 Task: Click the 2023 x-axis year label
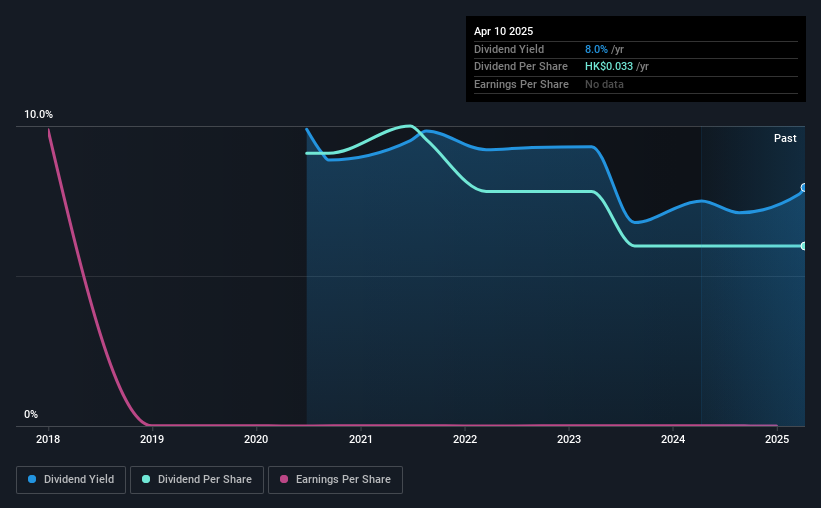(569, 439)
